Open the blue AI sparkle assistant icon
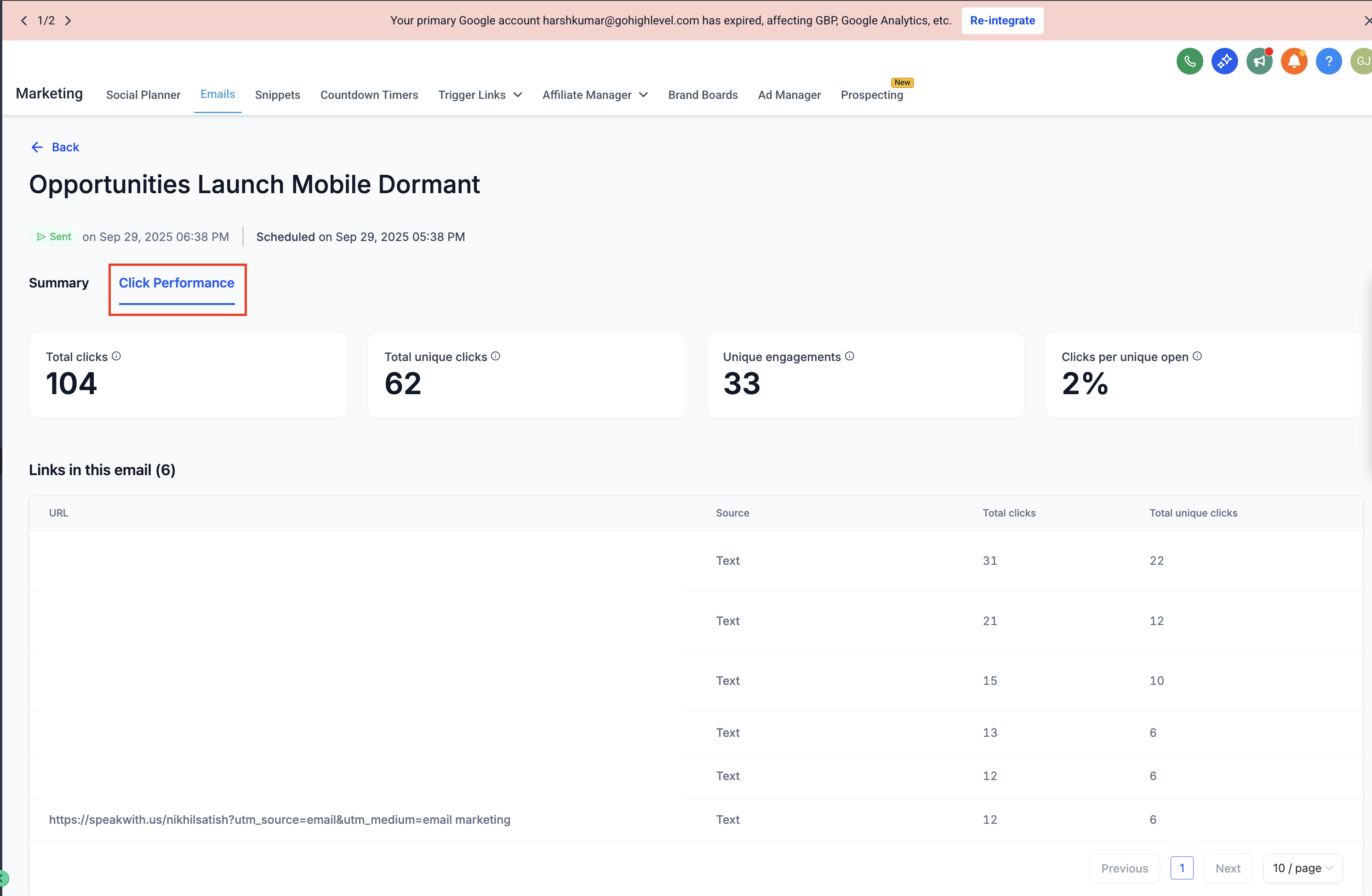Screen dimensions: 1372x896 (x=1224, y=61)
